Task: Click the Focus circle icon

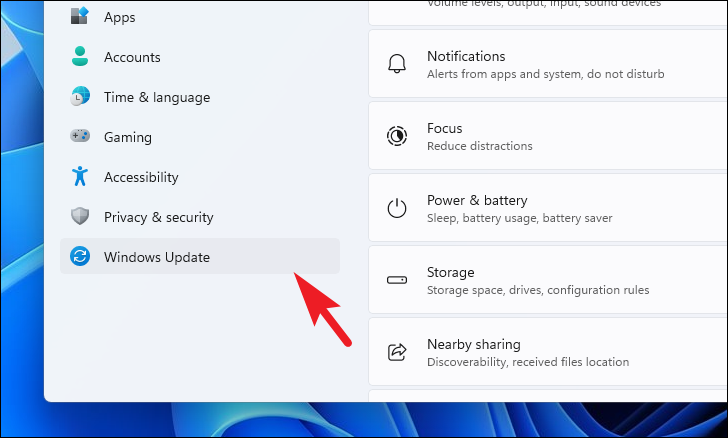Action: pos(397,136)
